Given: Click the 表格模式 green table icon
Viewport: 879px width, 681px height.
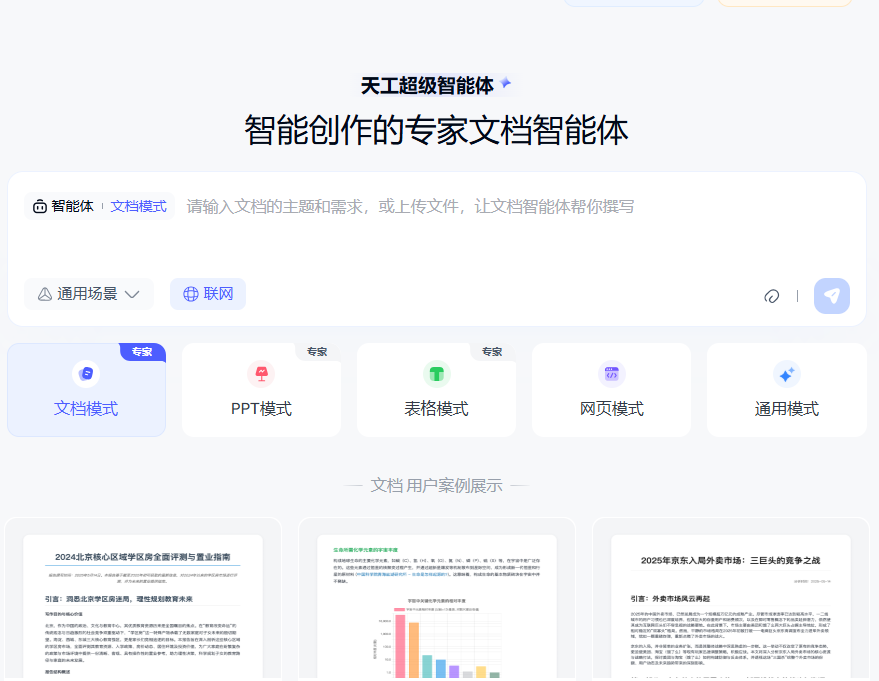Looking at the screenshot, I should click(436, 374).
